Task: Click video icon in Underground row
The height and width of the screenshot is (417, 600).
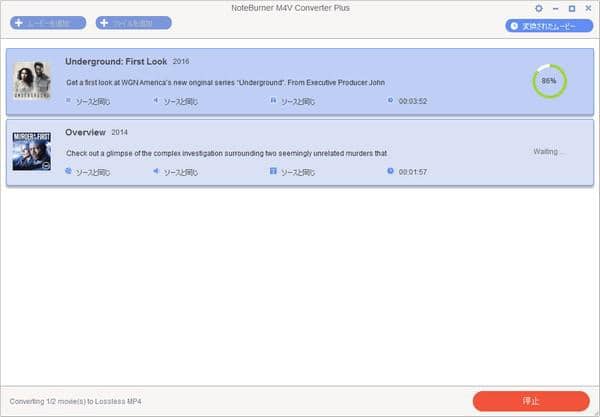Action: tap(69, 101)
